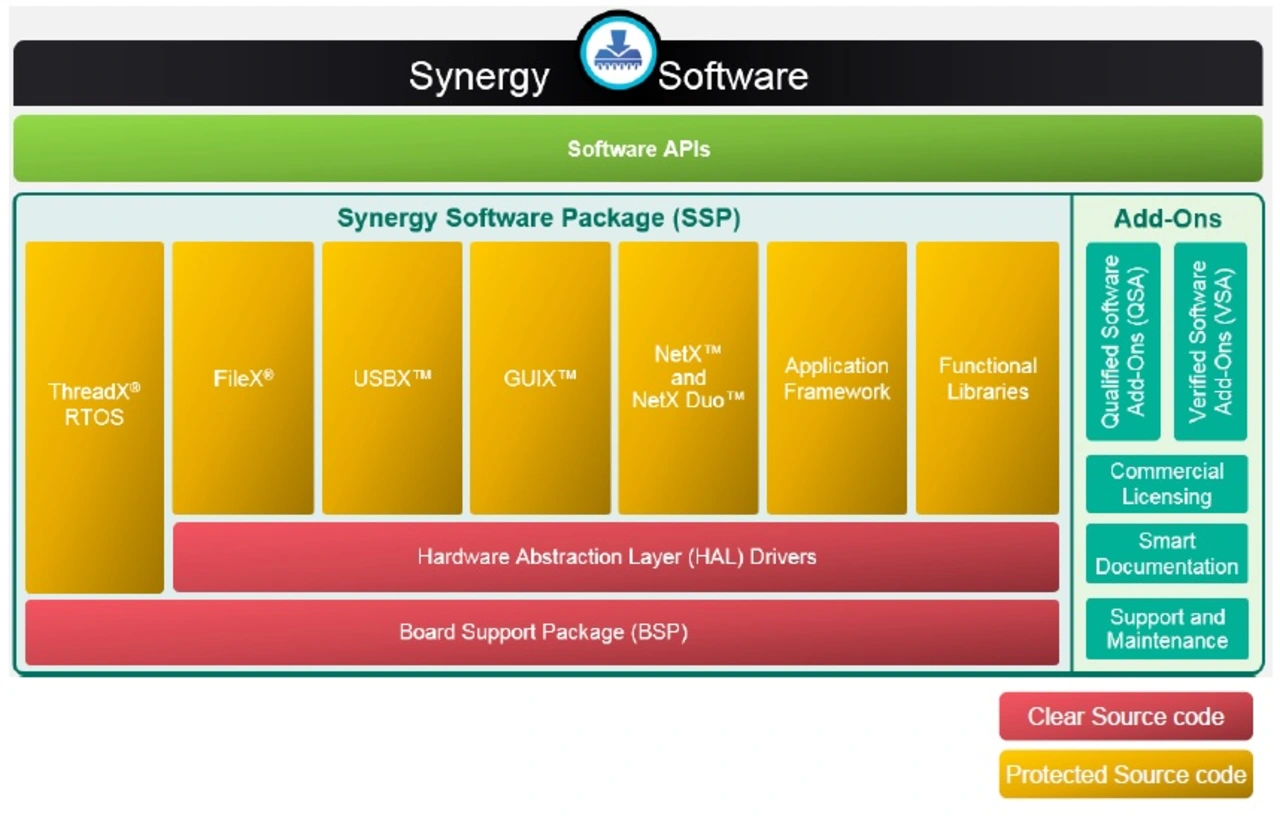The image size is (1280, 819).
Task: Open Verified Software Add-Ons (VSA)
Action: (1210, 341)
